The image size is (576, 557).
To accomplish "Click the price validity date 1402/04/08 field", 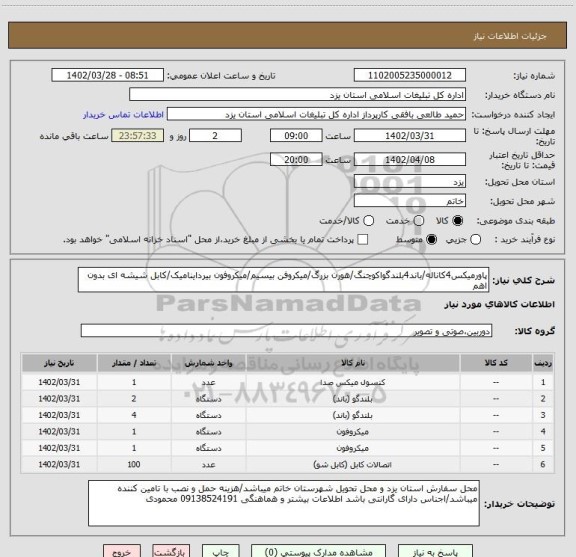I will click(x=410, y=159).
